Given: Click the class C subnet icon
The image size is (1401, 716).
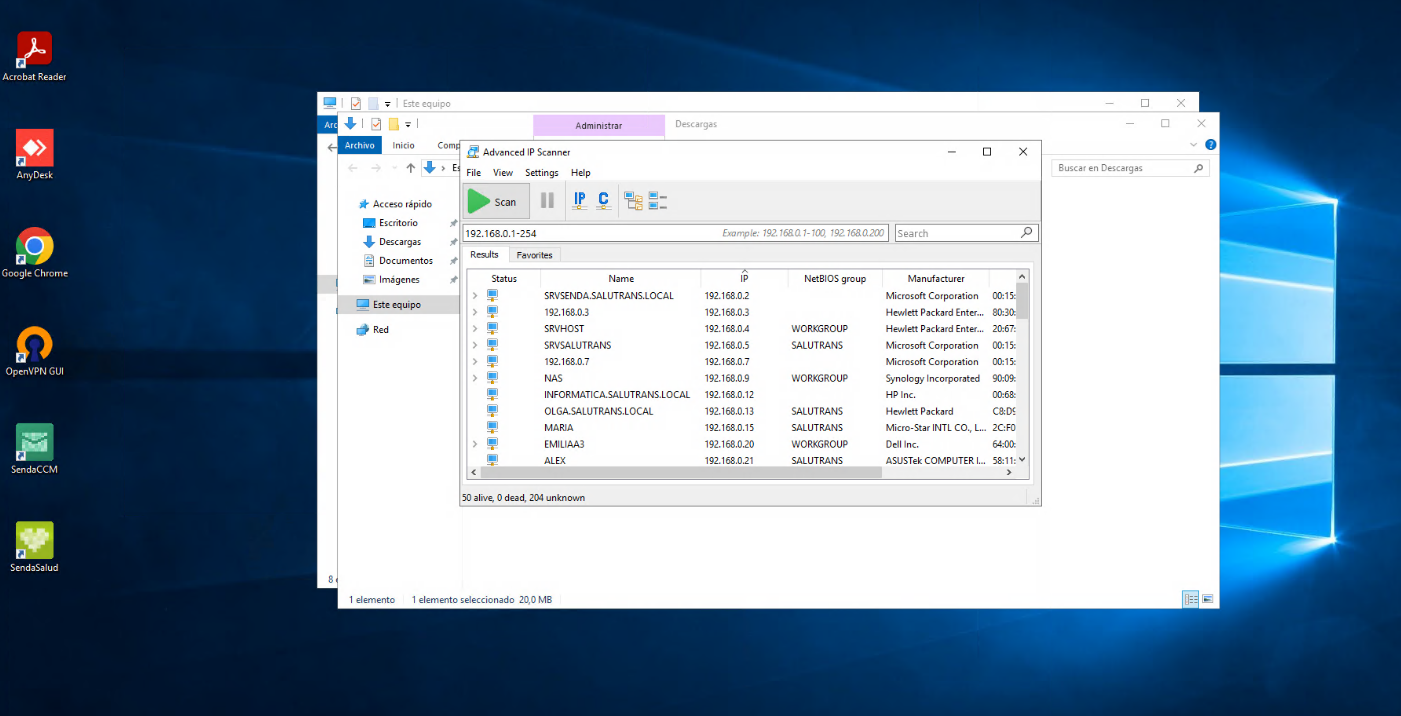Looking at the screenshot, I should click(x=603, y=201).
